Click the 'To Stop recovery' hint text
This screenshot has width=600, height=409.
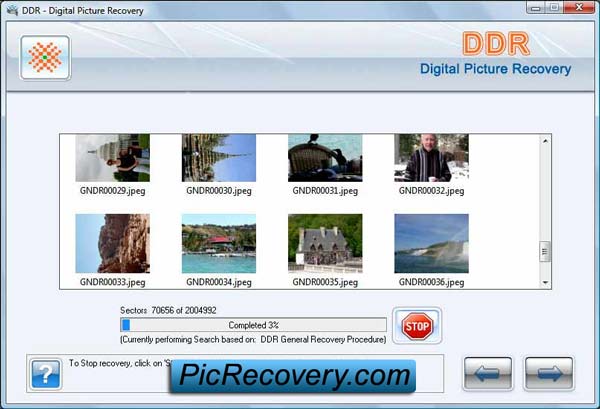tap(119, 363)
